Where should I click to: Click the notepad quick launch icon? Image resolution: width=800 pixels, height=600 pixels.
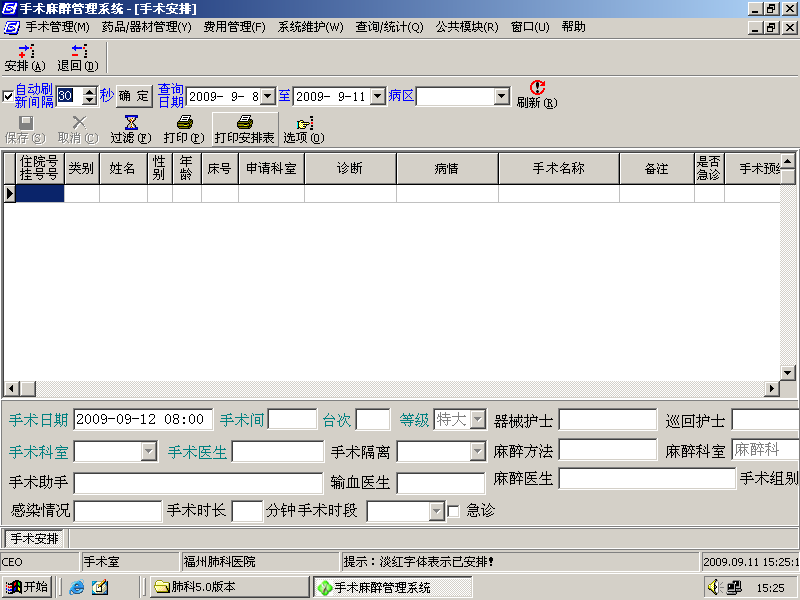point(99,587)
